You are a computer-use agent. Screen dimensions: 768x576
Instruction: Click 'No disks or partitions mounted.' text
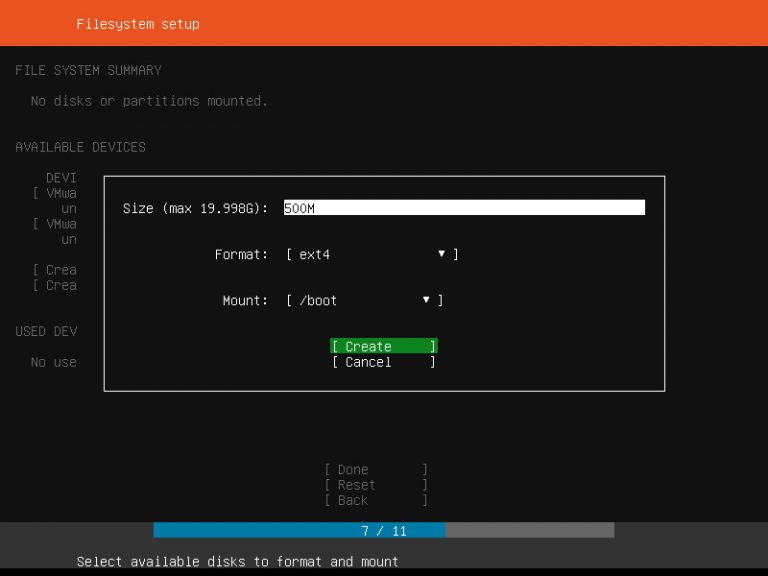point(149,101)
